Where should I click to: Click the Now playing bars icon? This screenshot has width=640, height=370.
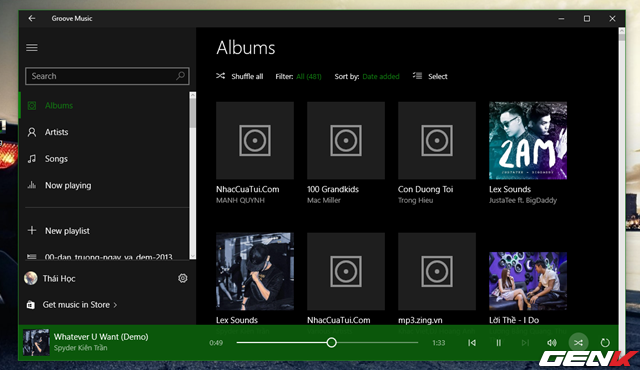32,186
